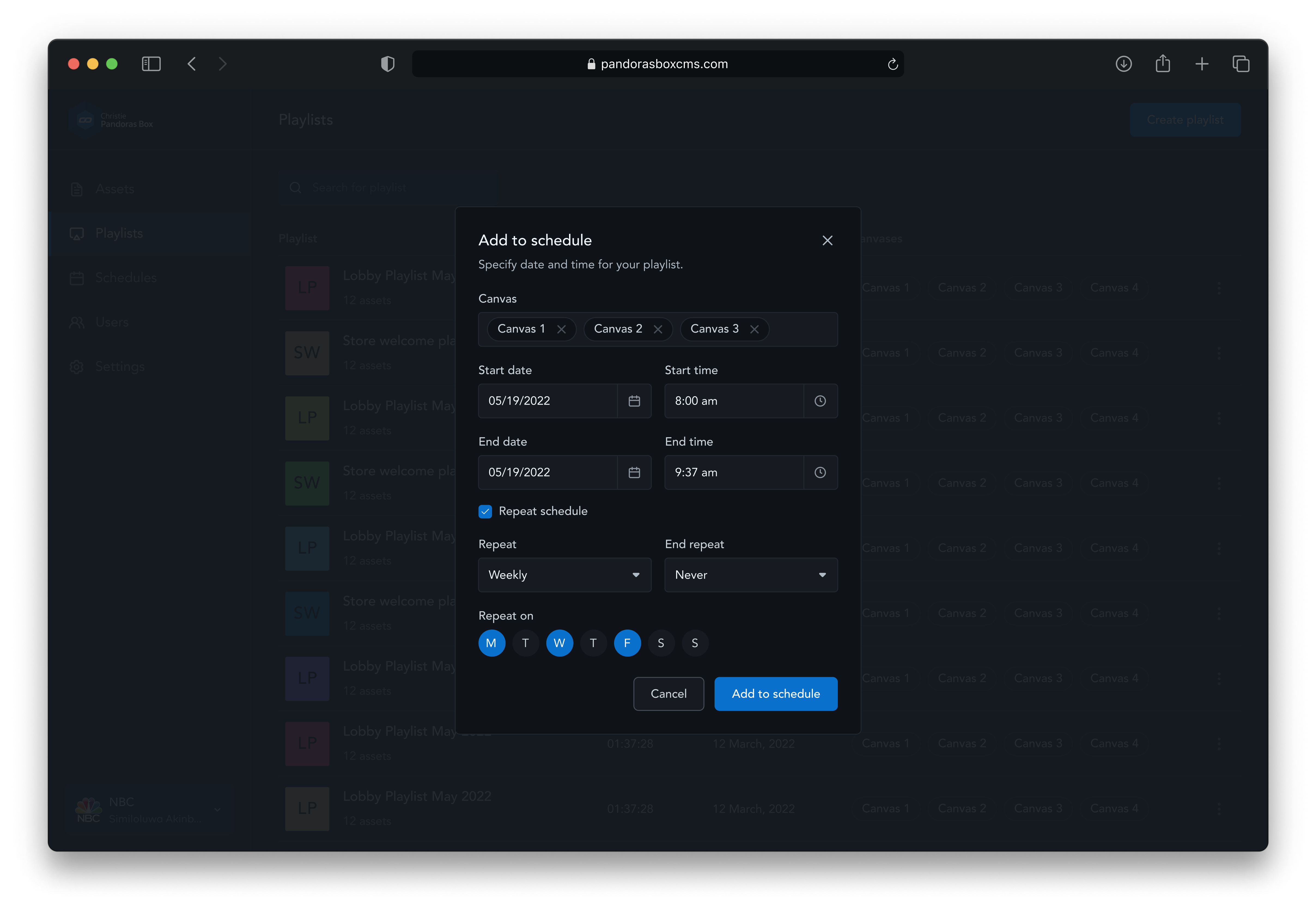
Task: Click the Safari share icon
Action: pos(1162,64)
